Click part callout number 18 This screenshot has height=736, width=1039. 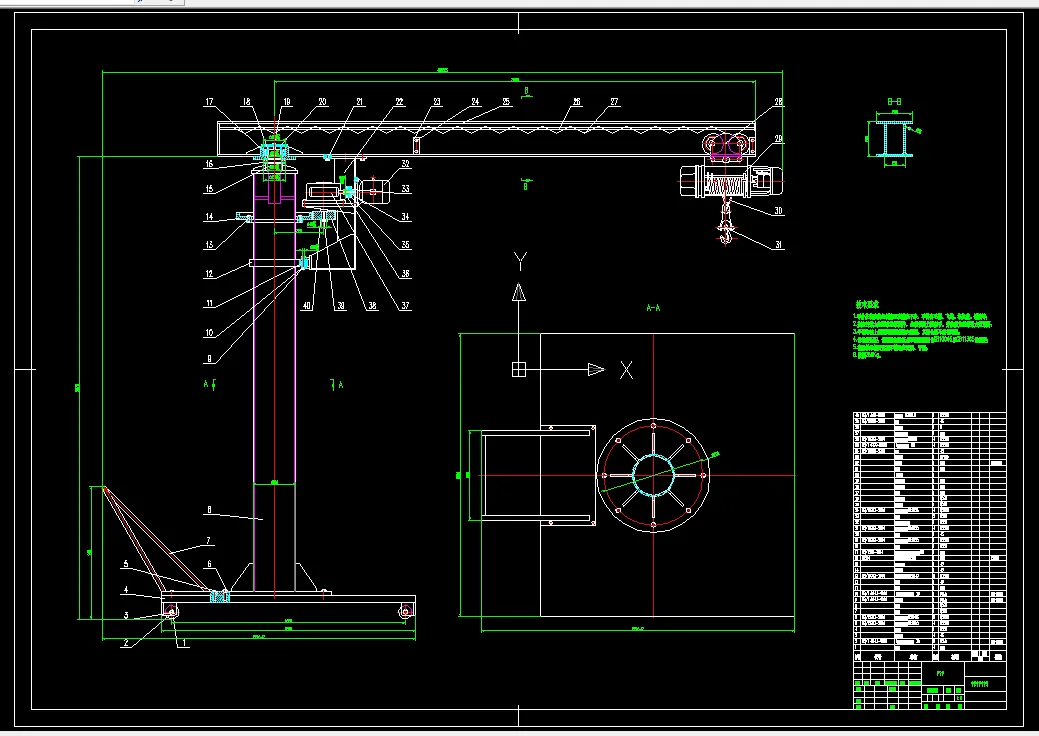246,102
